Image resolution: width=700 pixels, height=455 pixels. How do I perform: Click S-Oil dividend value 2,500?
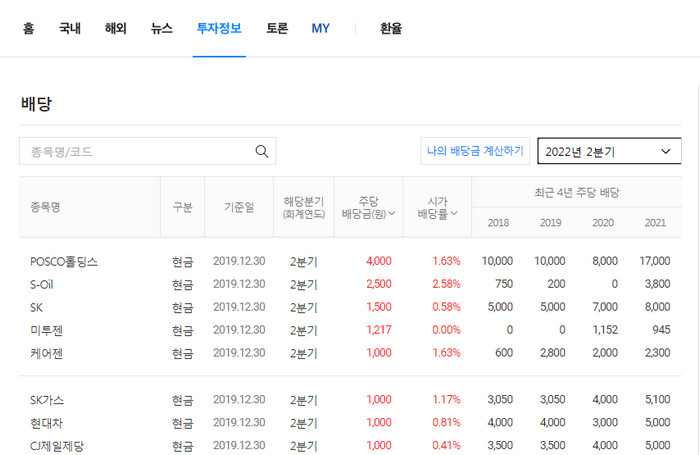click(x=379, y=284)
